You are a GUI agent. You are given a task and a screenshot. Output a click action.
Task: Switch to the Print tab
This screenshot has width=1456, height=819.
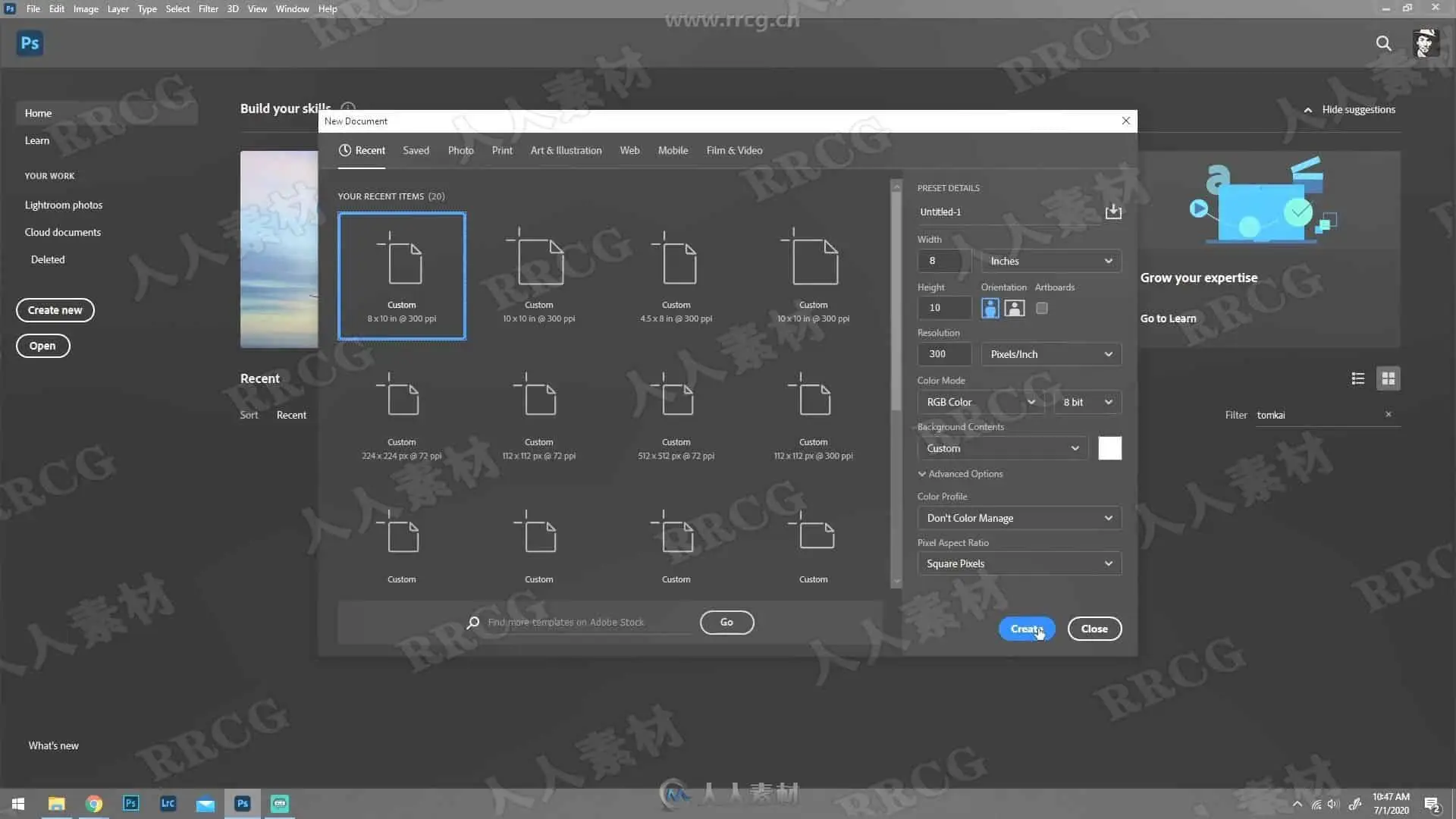click(x=501, y=150)
